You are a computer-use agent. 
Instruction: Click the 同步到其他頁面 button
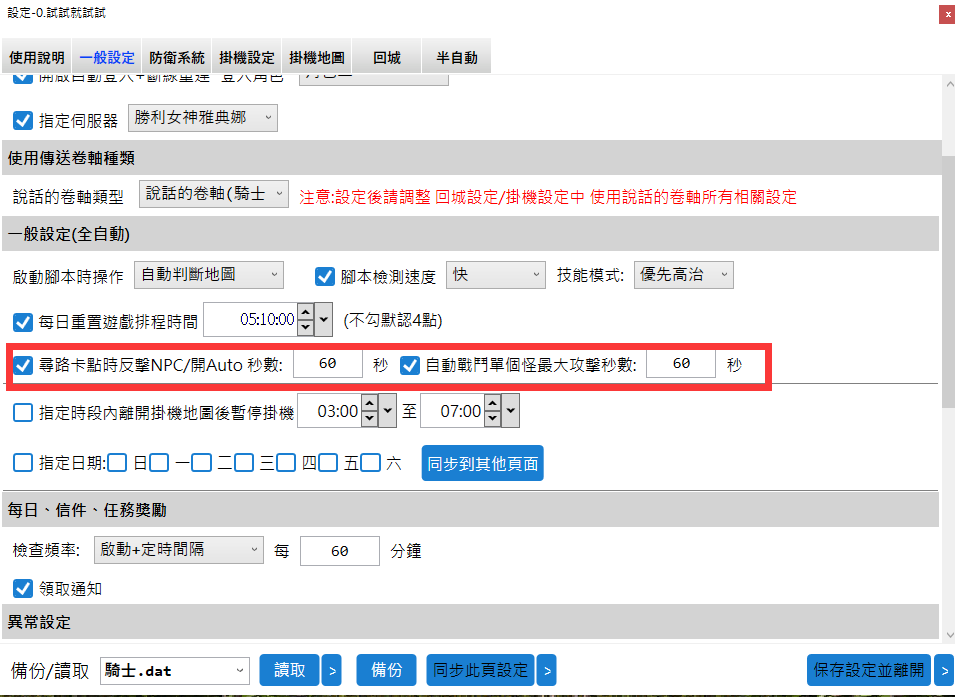tap(482, 463)
